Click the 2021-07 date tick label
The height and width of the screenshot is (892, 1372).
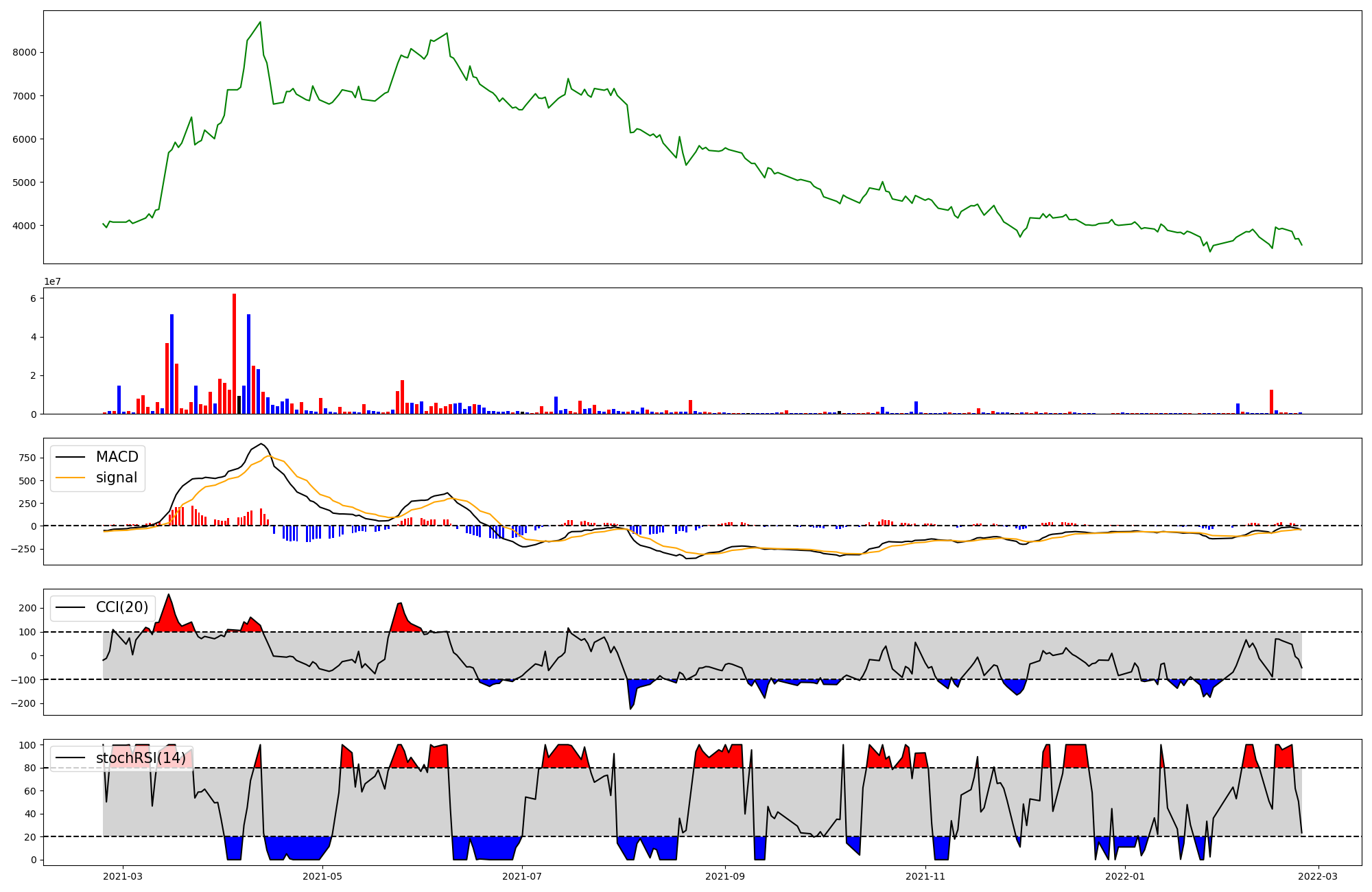pos(523,876)
